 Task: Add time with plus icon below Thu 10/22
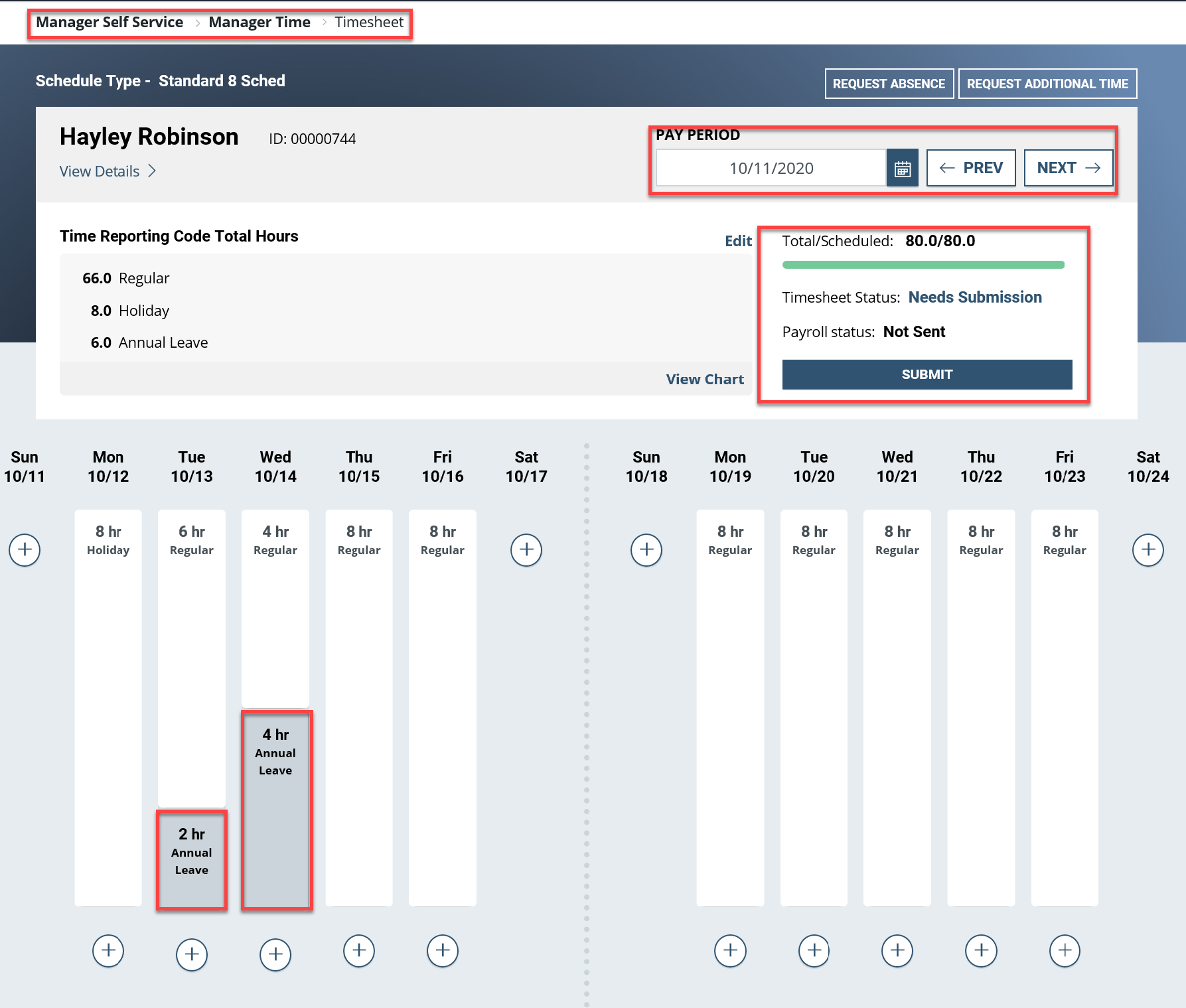click(x=981, y=952)
